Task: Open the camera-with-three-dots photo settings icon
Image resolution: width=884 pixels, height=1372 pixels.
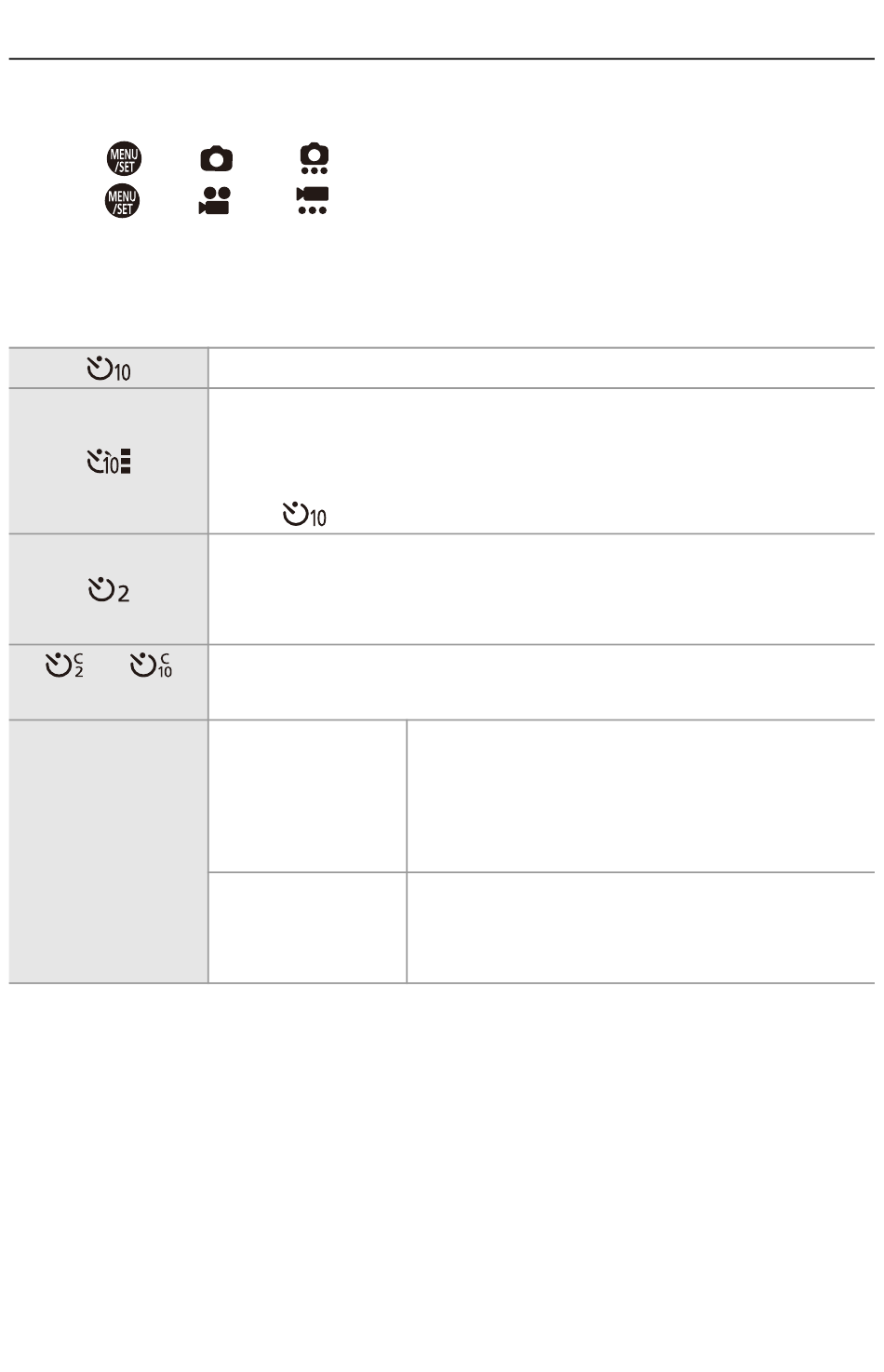Action: coord(315,159)
